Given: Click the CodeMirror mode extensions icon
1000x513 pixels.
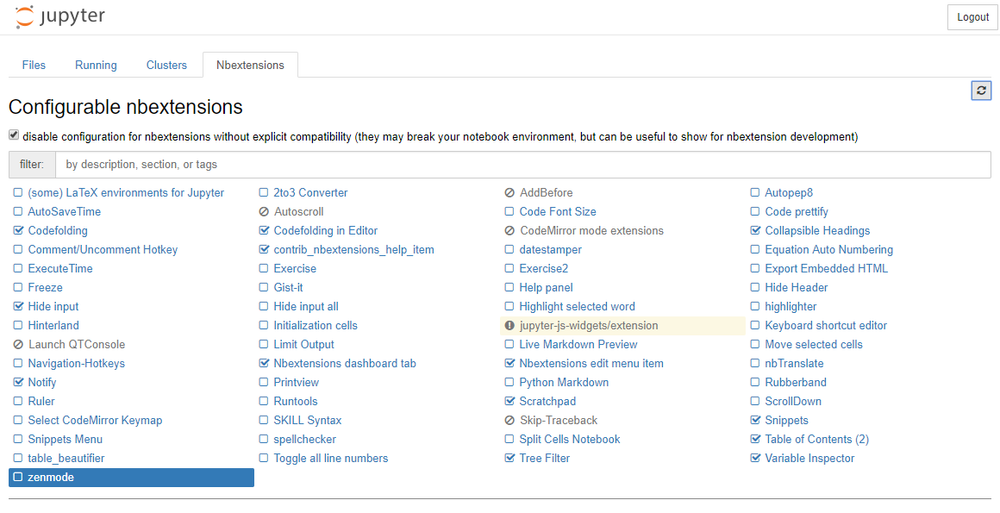Looking at the screenshot, I should coord(510,231).
